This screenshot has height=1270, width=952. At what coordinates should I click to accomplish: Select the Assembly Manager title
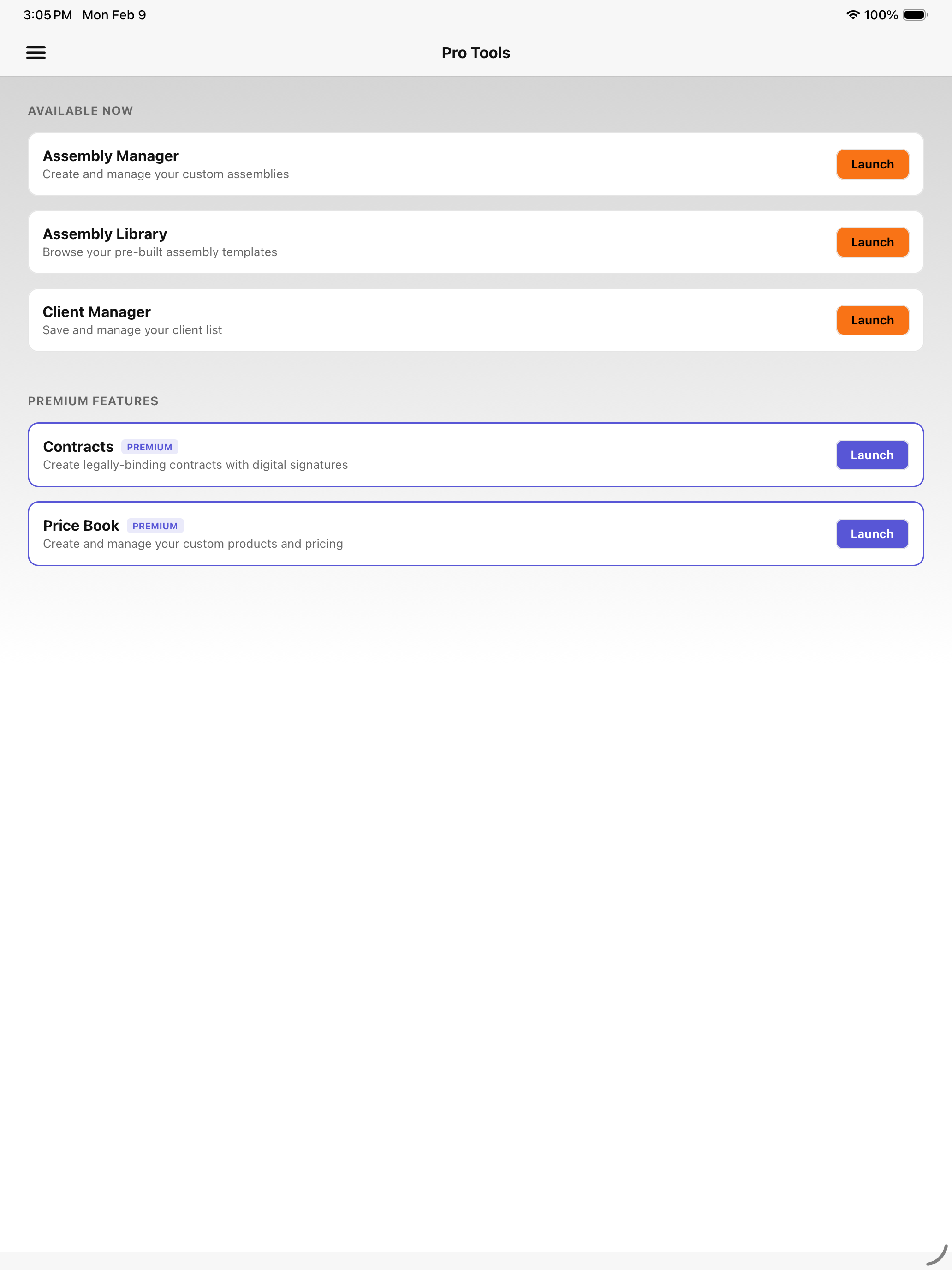(x=111, y=156)
